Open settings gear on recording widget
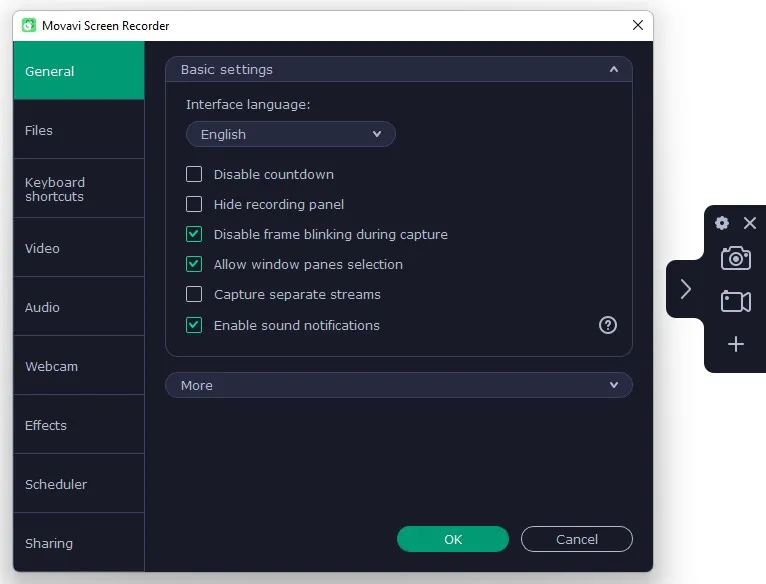The image size is (766, 584). click(722, 223)
